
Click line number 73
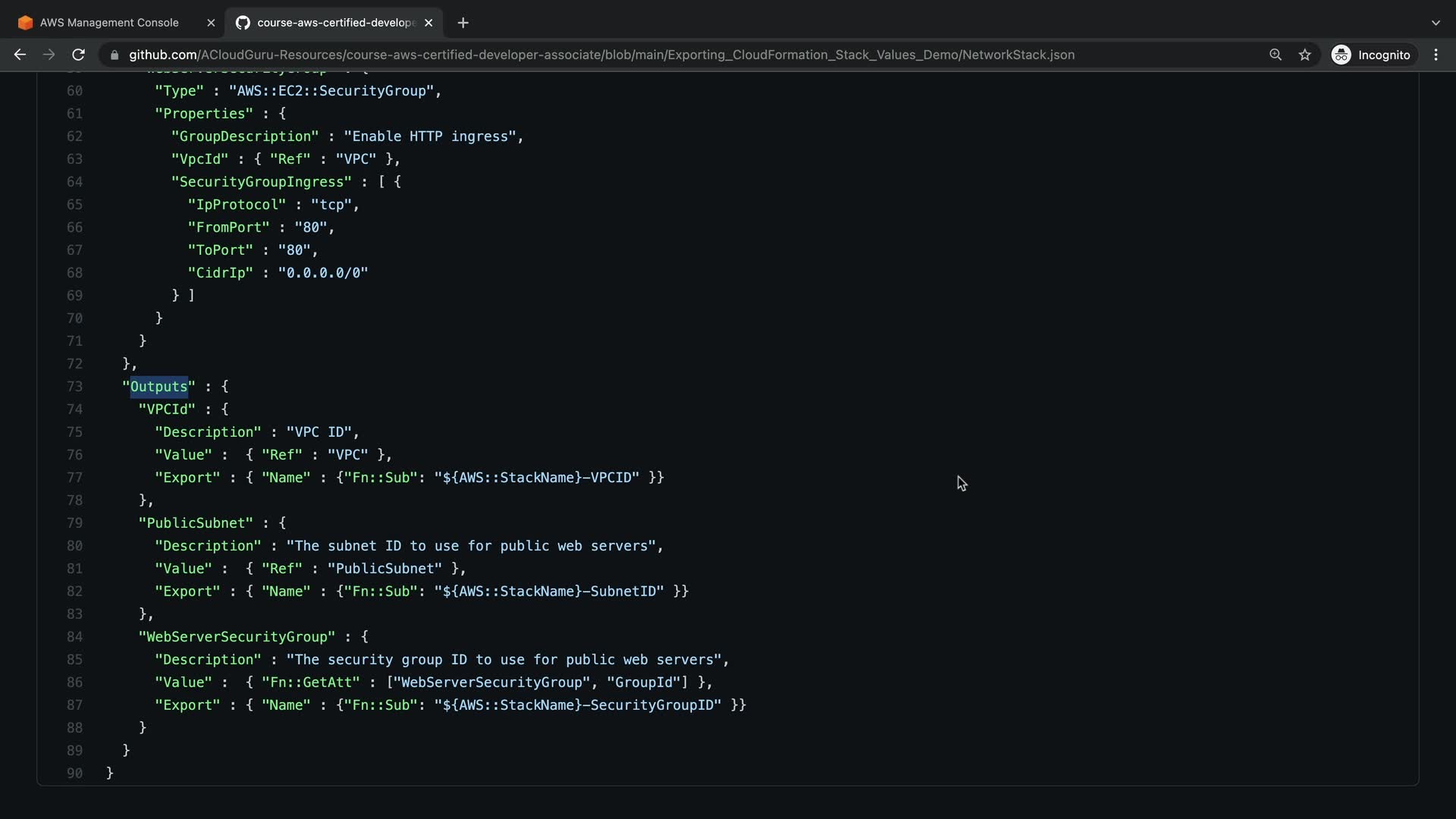(x=74, y=387)
